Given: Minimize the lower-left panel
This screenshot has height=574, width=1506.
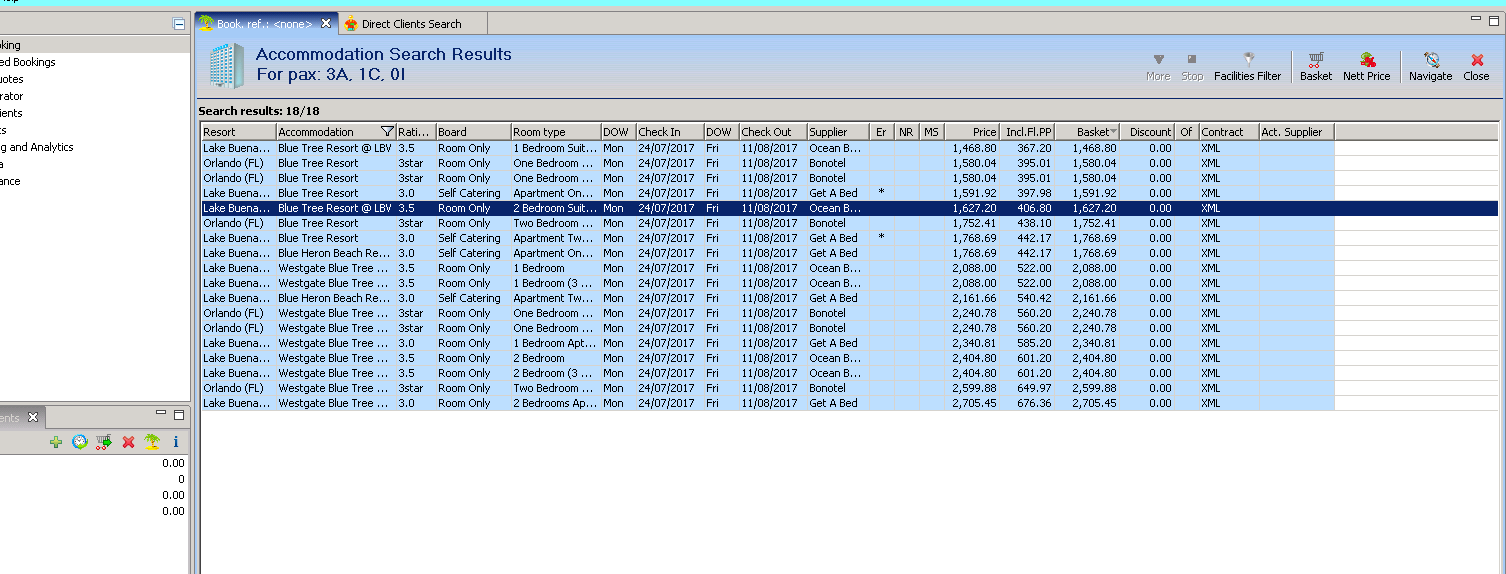Looking at the screenshot, I should (161, 413).
